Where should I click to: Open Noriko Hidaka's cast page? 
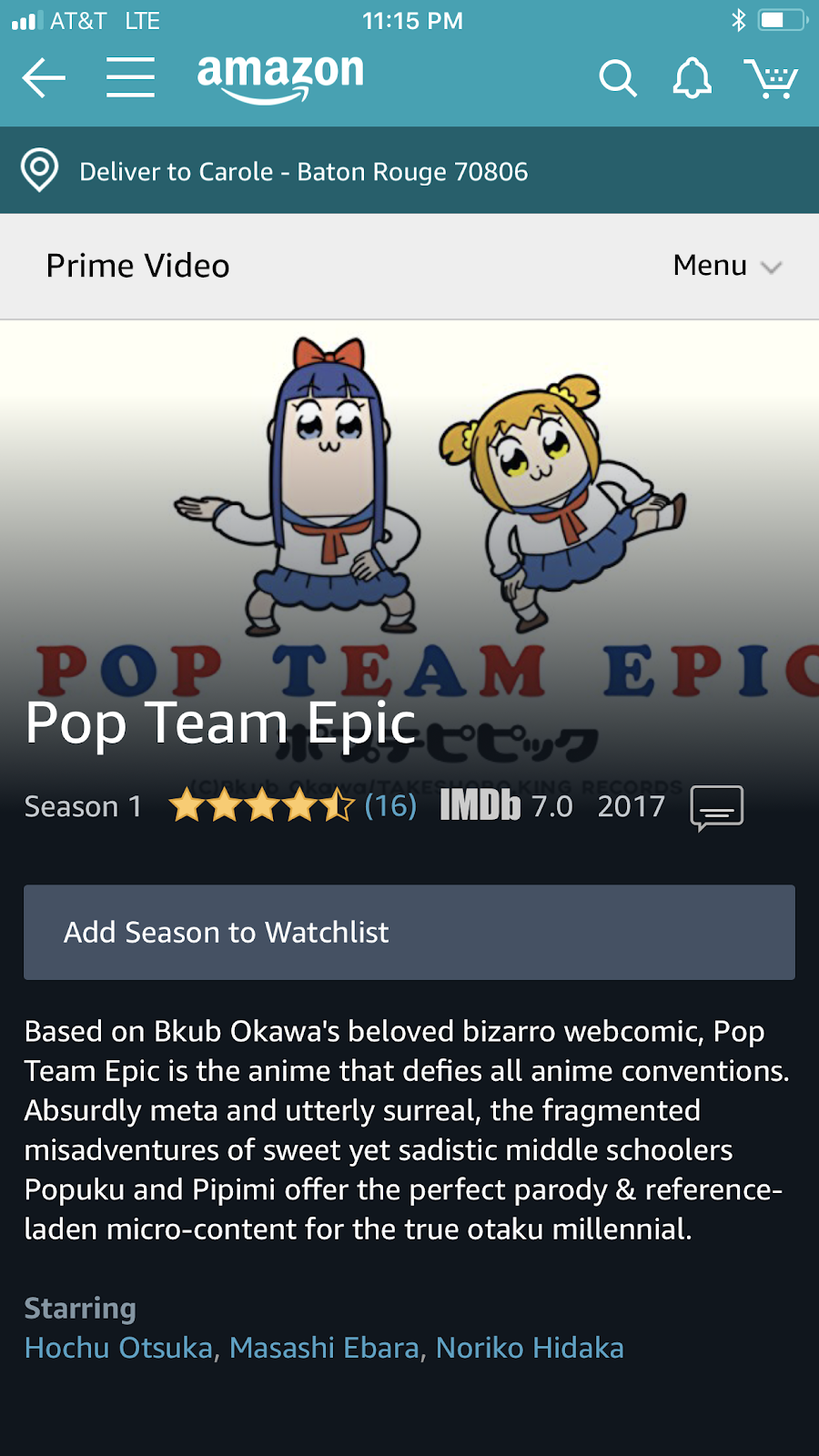click(530, 1348)
